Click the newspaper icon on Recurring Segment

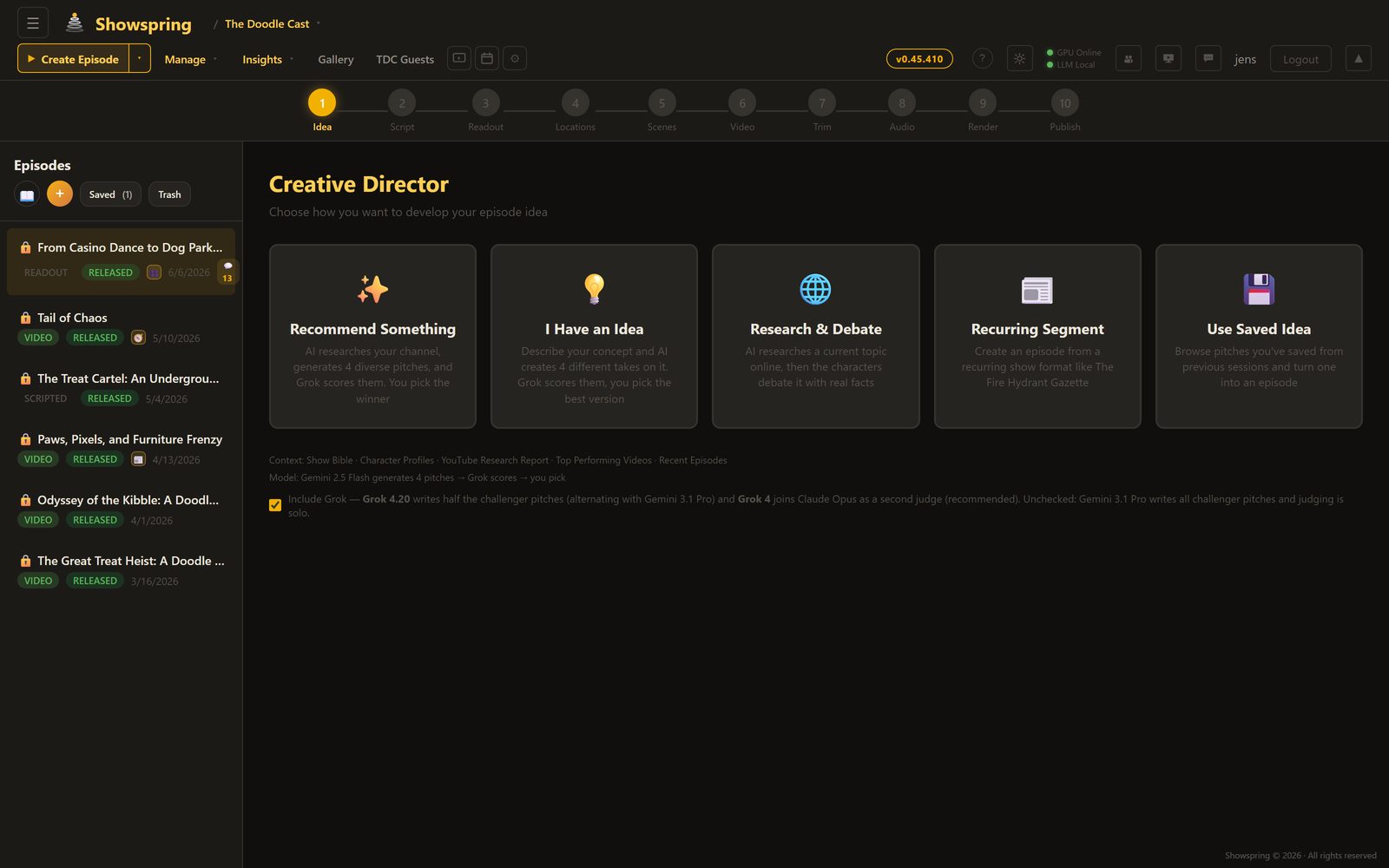[1037, 290]
